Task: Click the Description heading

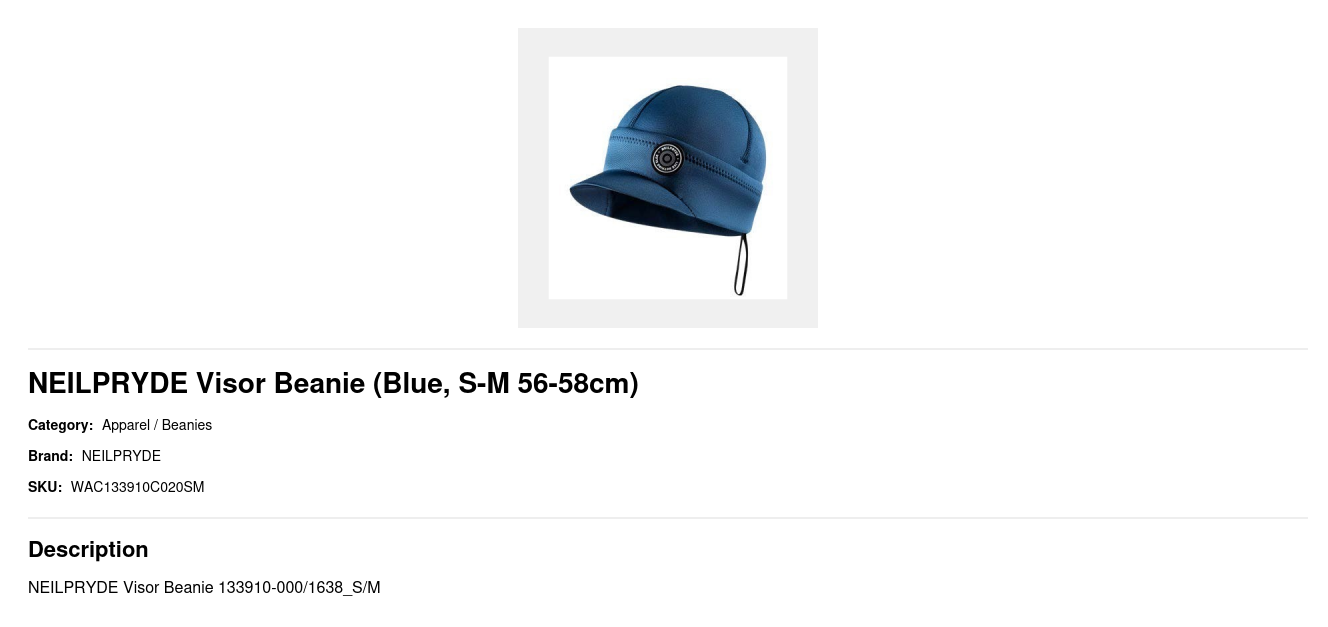Action: pyautogui.click(x=88, y=550)
